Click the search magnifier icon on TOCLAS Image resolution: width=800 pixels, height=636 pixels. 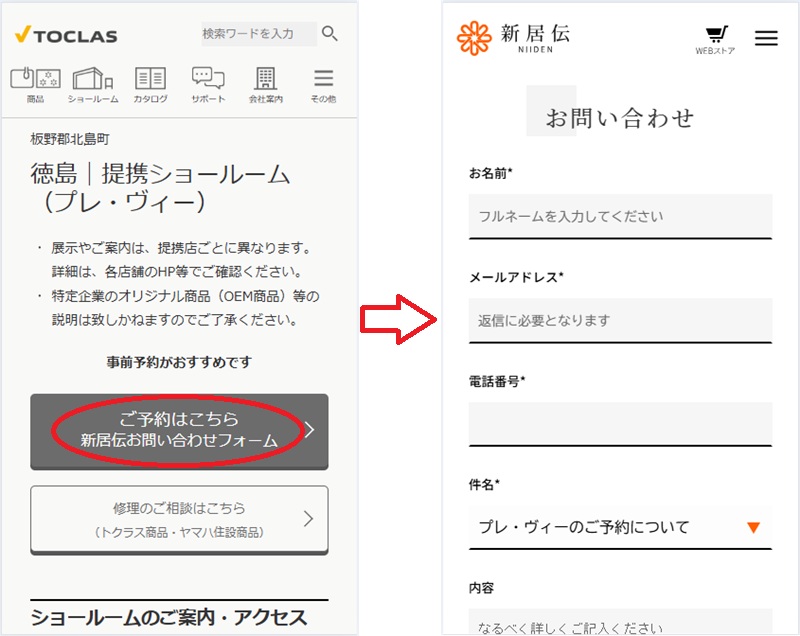tap(330, 34)
